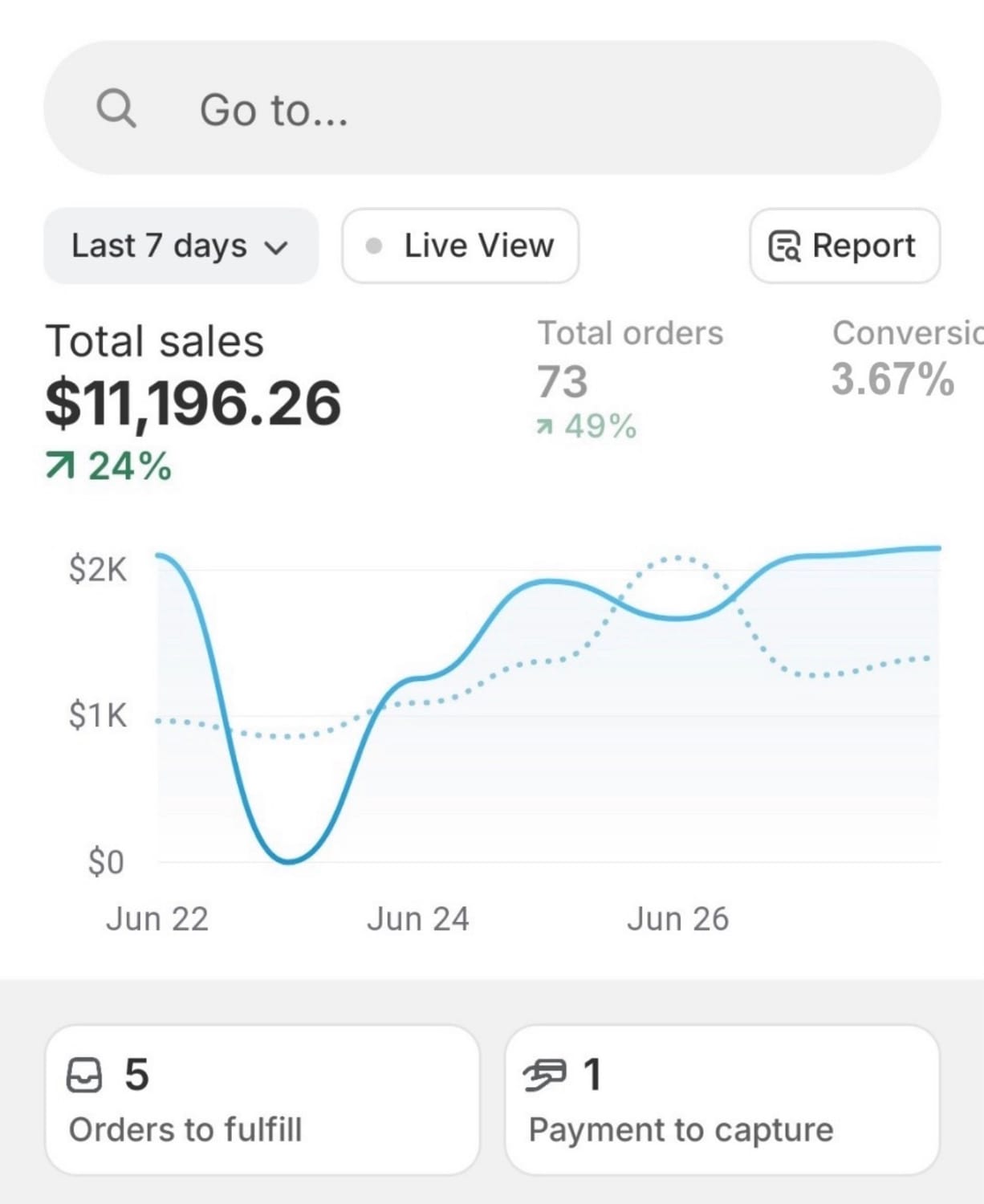Click the 49% orders increase arrow
This screenshot has height=1204, width=984.
(545, 427)
